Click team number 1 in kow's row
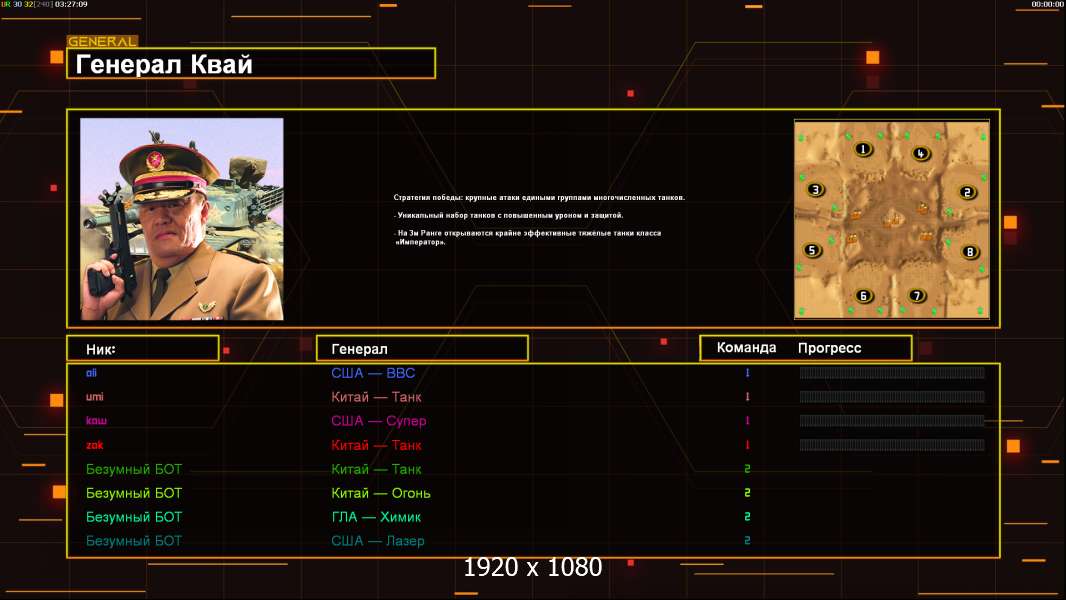 [747, 421]
